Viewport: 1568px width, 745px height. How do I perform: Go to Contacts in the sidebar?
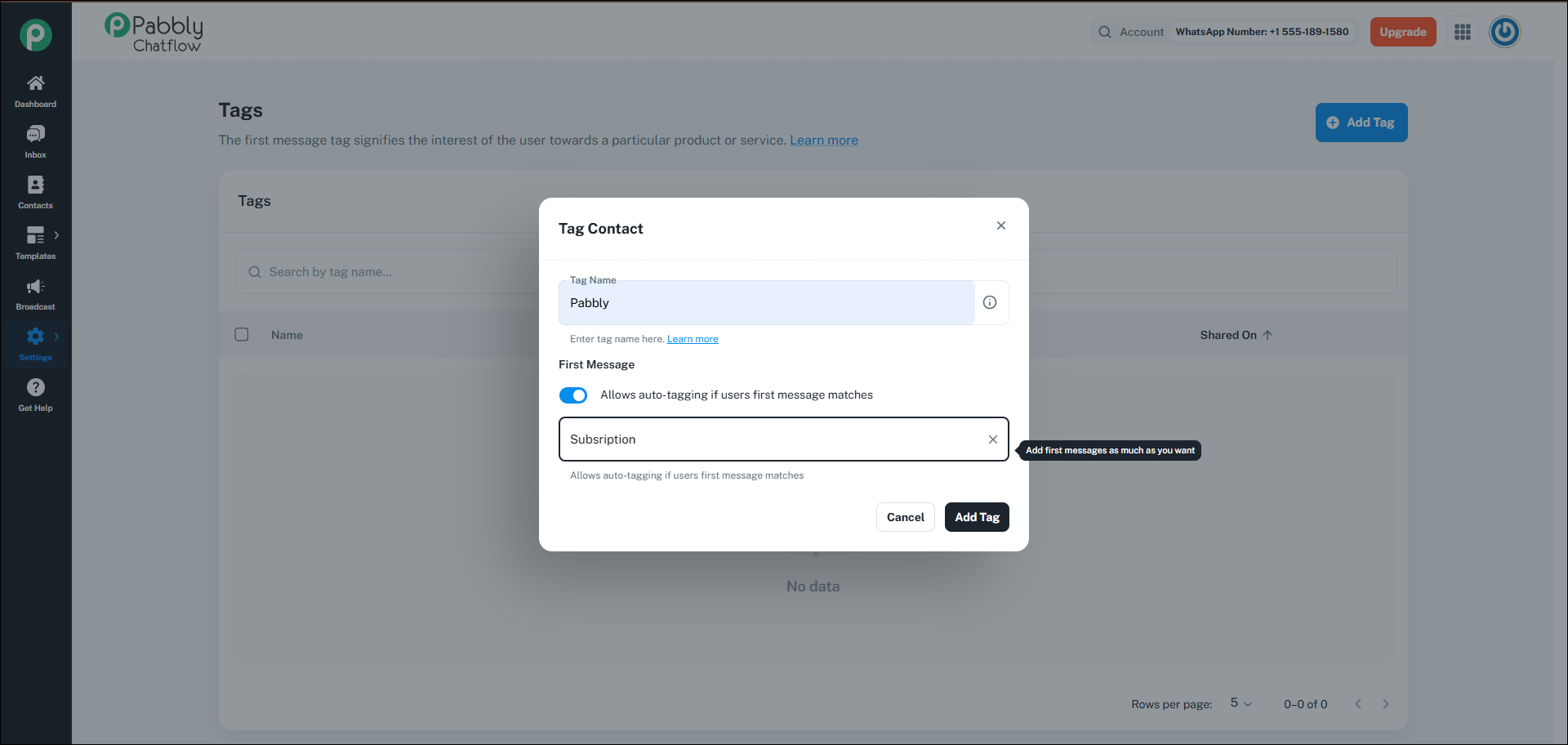click(35, 192)
